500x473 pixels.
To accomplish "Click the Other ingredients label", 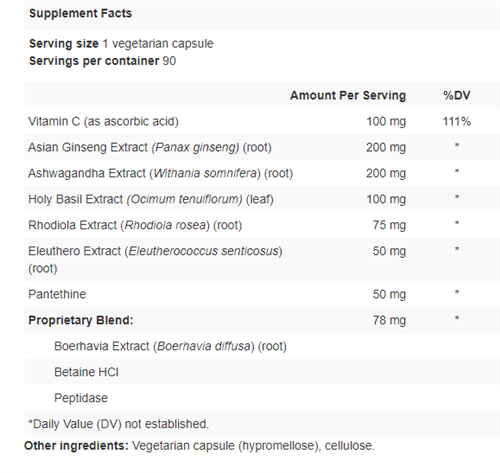I will 76,446.
